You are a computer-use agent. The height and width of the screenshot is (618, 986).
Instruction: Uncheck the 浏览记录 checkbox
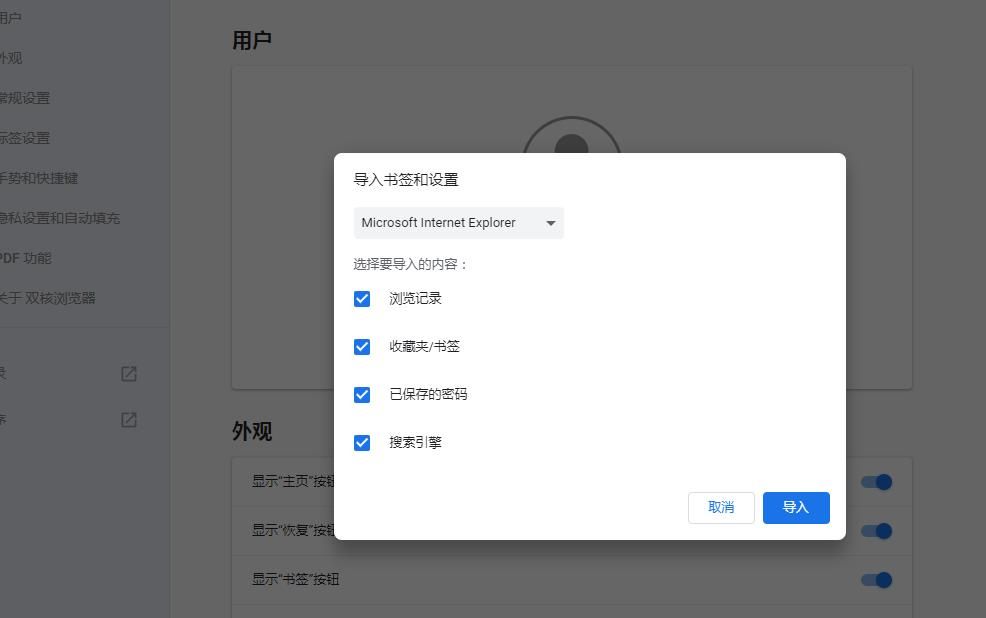click(x=362, y=298)
